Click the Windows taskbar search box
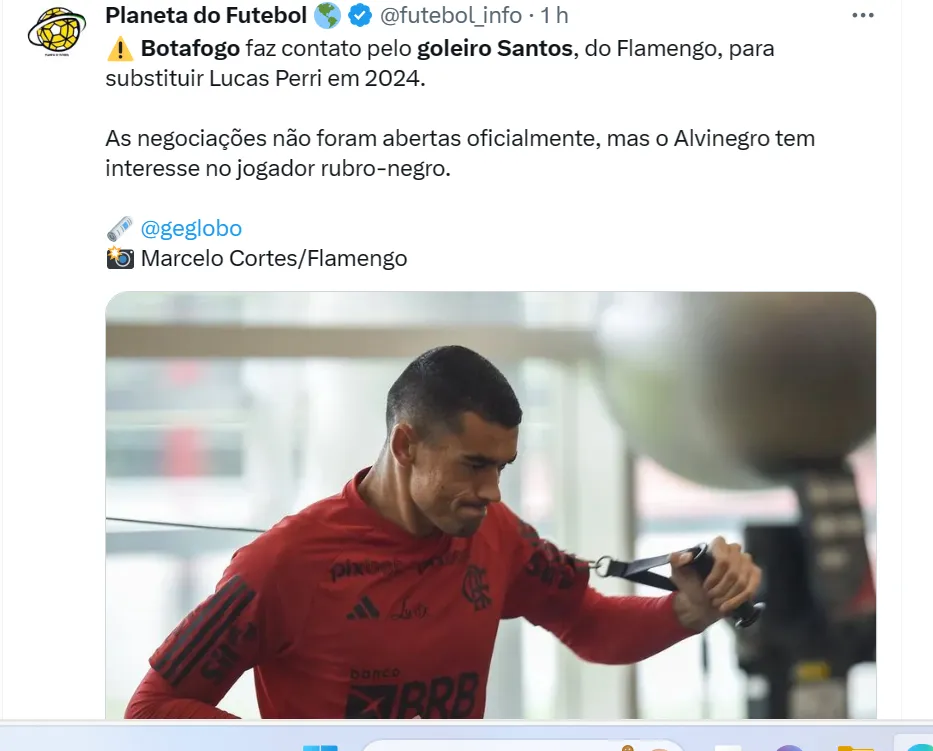This screenshot has height=751, width=933. pos(524,746)
